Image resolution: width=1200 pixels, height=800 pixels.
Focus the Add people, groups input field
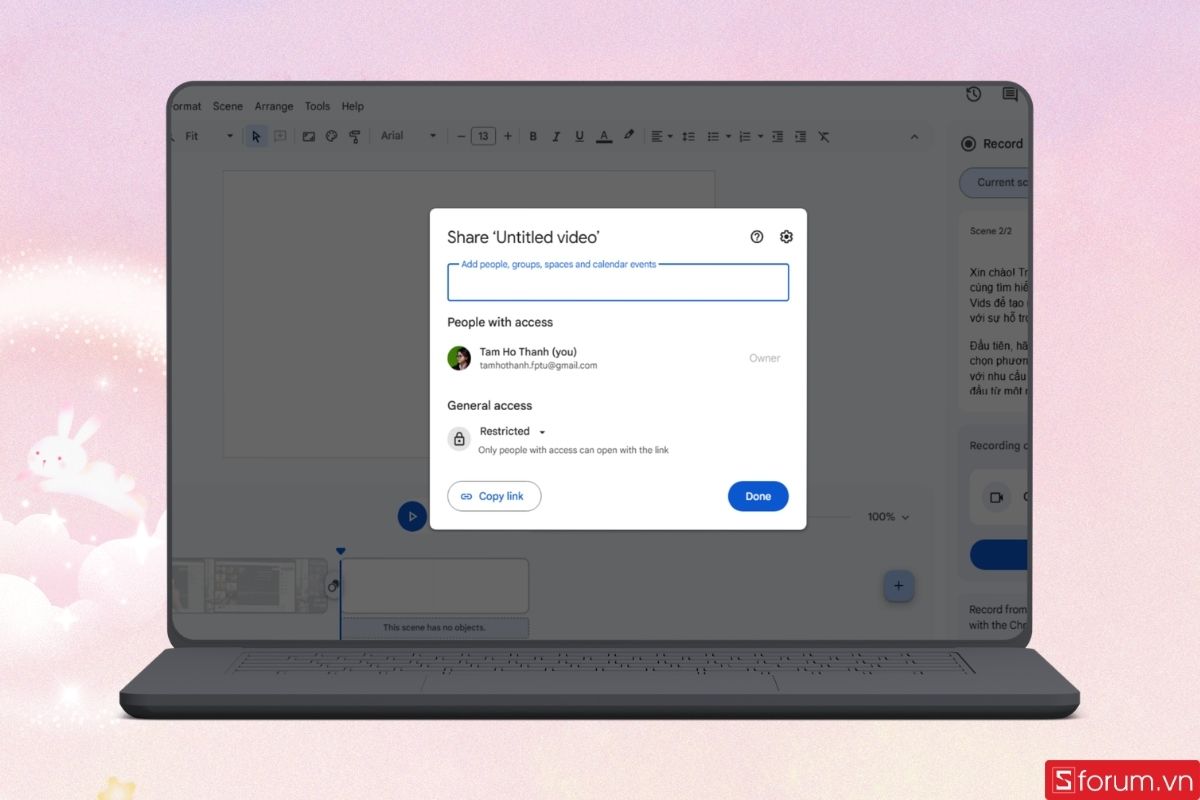618,283
